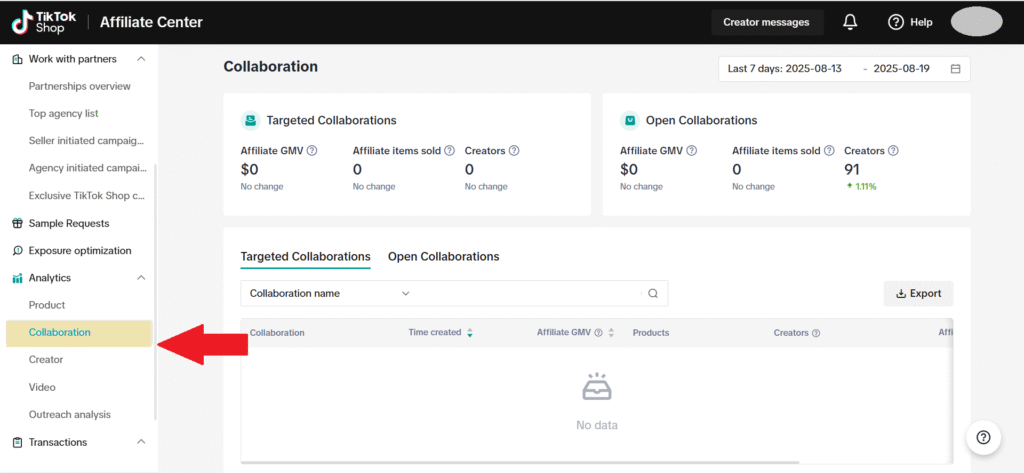The width and height of the screenshot is (1024, 473).
Task: Click info icon next to Open Collaborations Creators
Action: pos(893,151)
